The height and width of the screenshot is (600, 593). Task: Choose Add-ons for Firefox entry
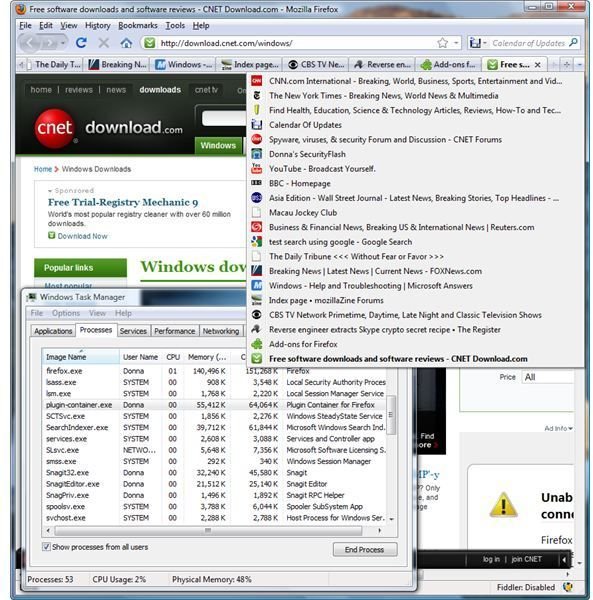pos(415,344)
